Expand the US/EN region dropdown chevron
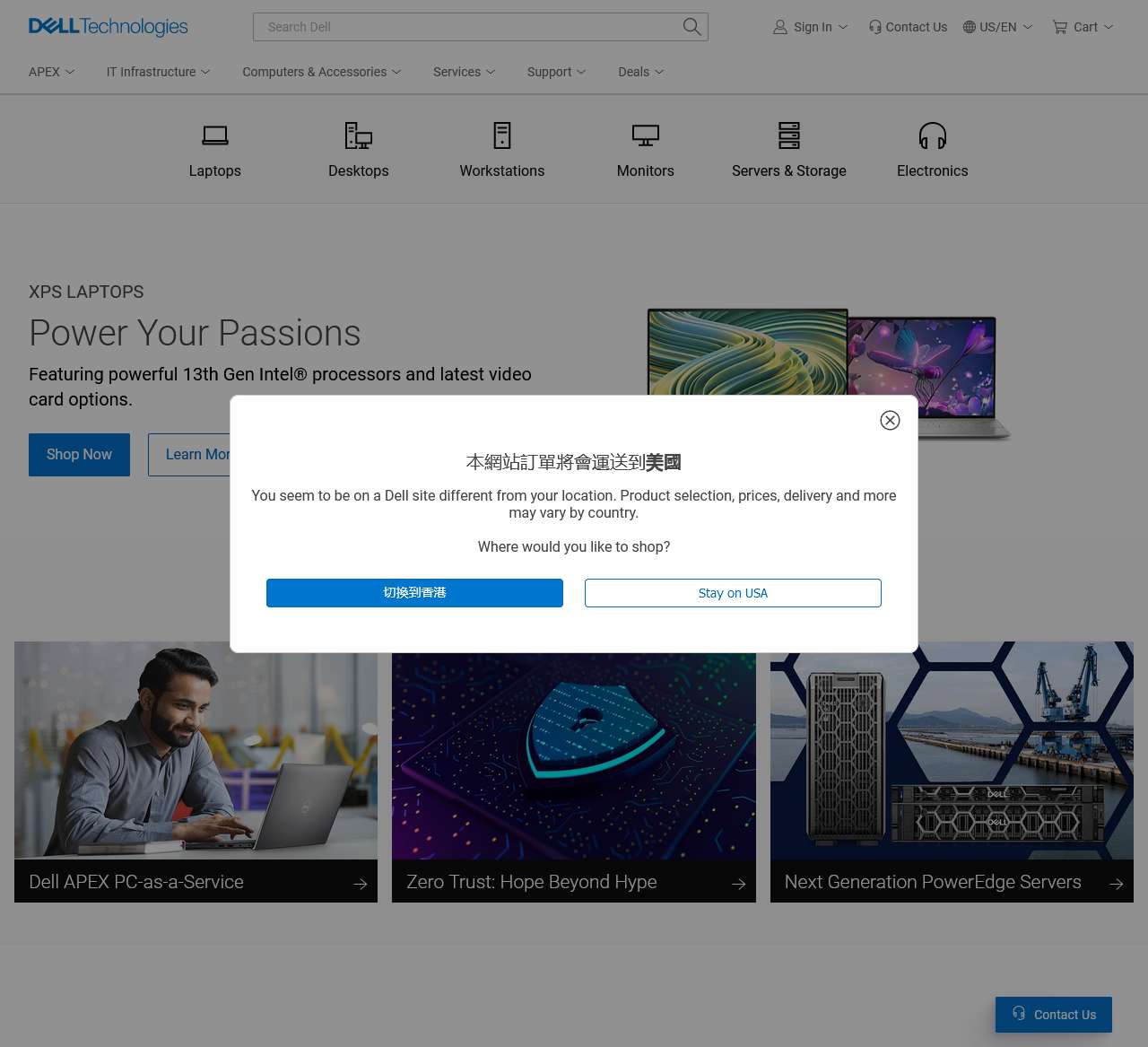 click(1028, 27)
